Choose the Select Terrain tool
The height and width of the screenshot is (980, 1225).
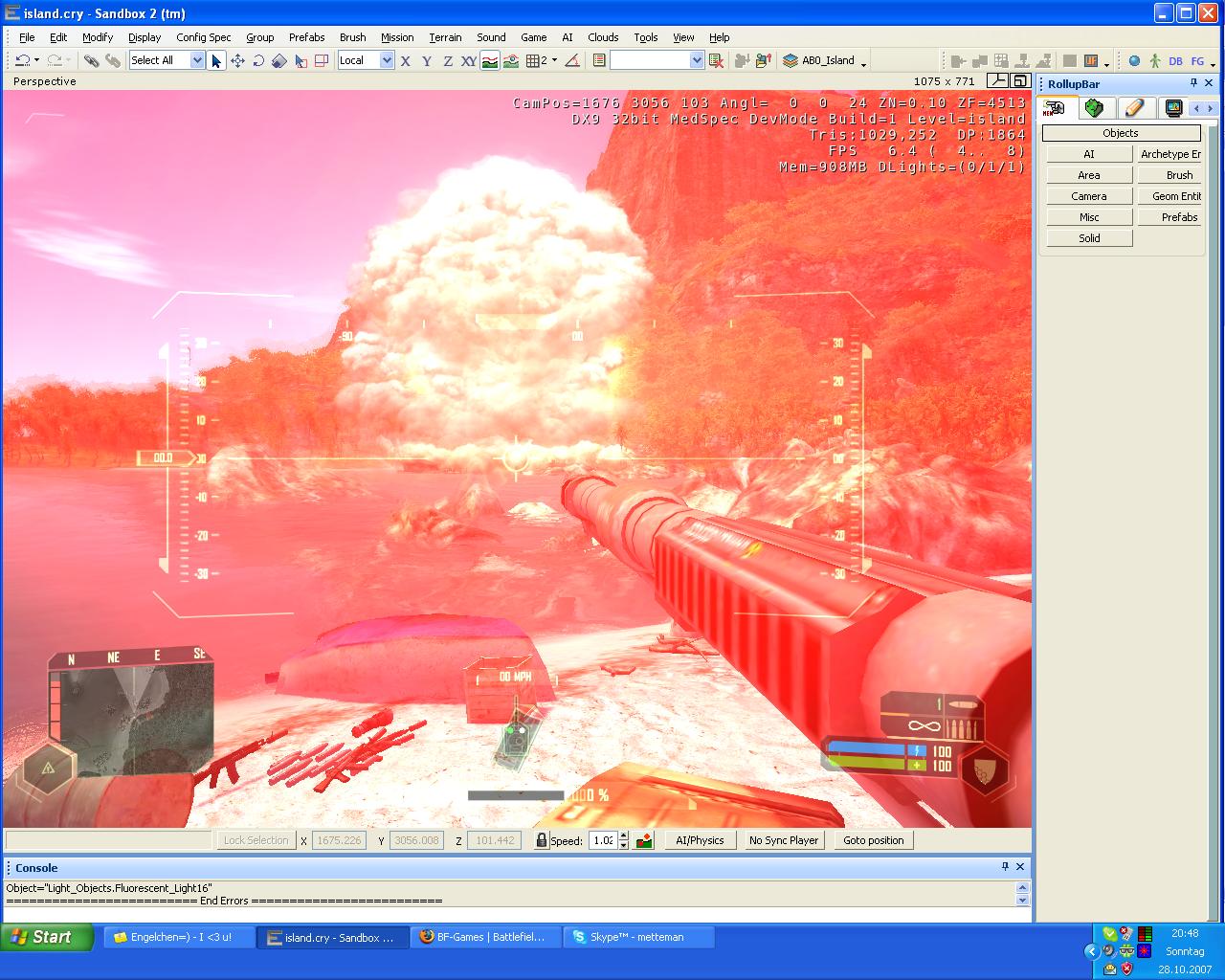click(x=301, y=60)
